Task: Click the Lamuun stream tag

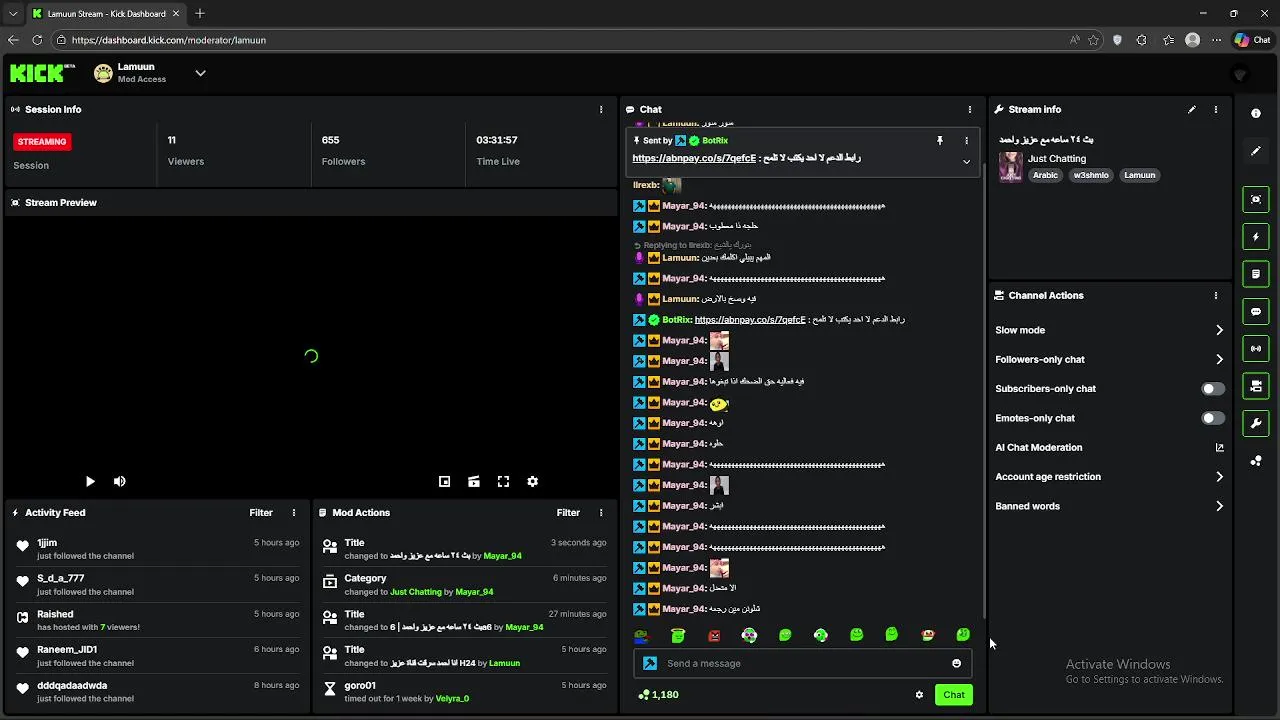Action: (1139, 175)
